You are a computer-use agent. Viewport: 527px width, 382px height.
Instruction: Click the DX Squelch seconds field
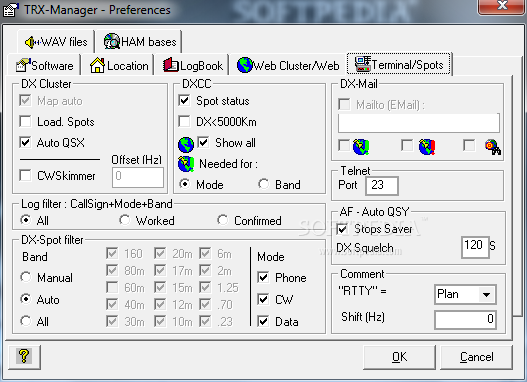click(x=475, y=247)
